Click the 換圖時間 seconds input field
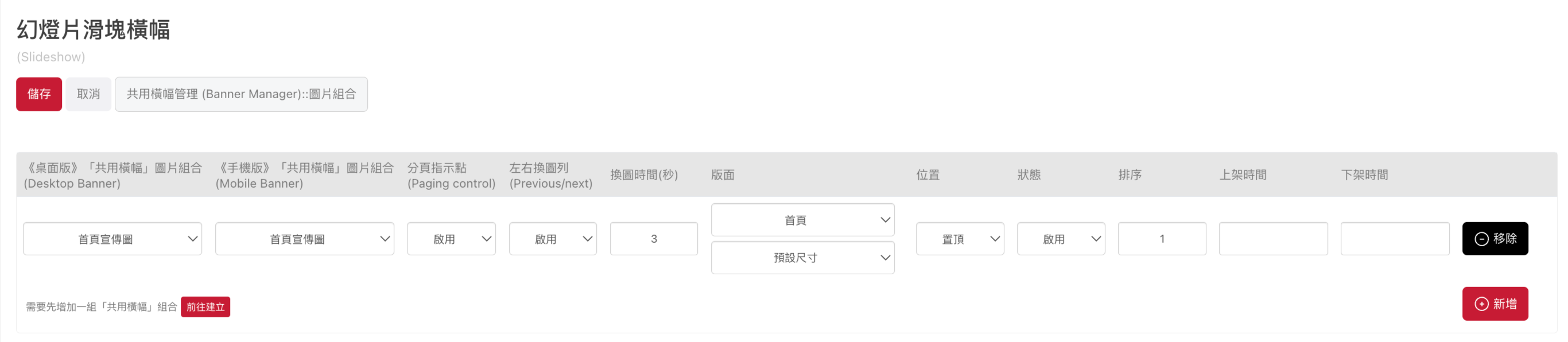This screenshot has width=1568, height=342. click(x=654, y=239)
